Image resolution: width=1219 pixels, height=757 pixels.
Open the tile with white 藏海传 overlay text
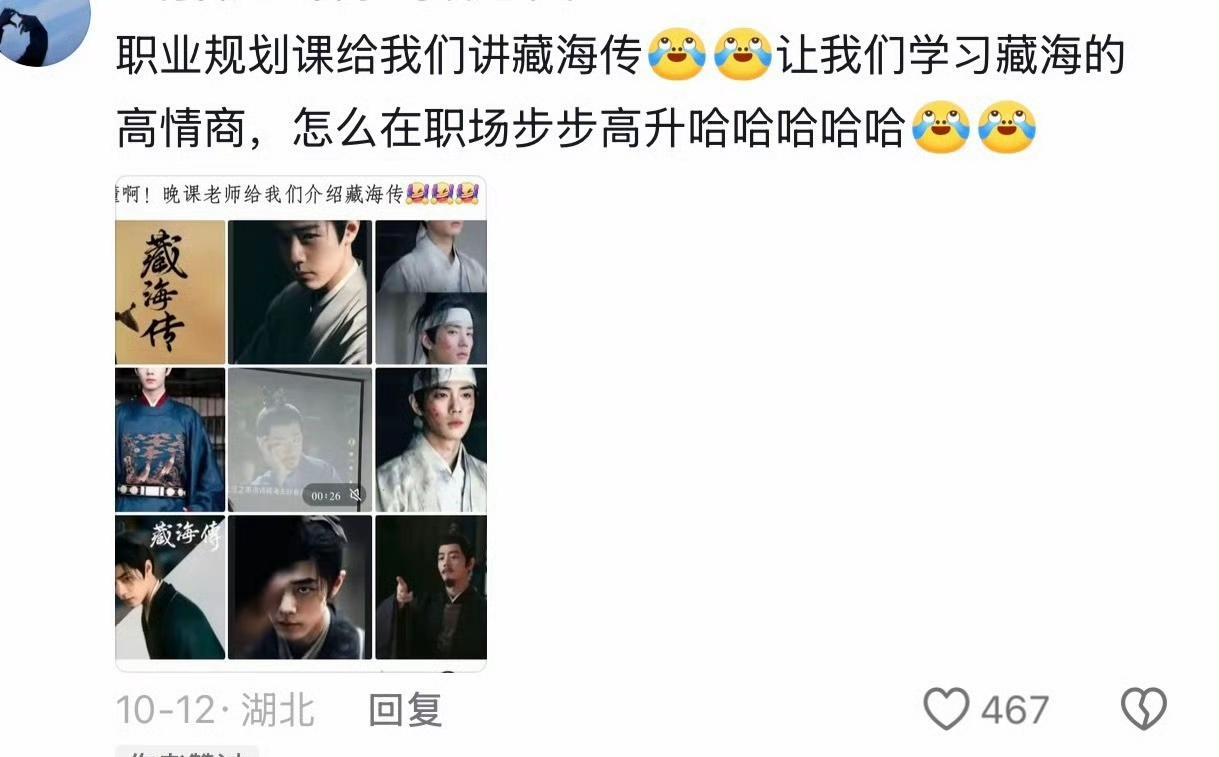170,587
